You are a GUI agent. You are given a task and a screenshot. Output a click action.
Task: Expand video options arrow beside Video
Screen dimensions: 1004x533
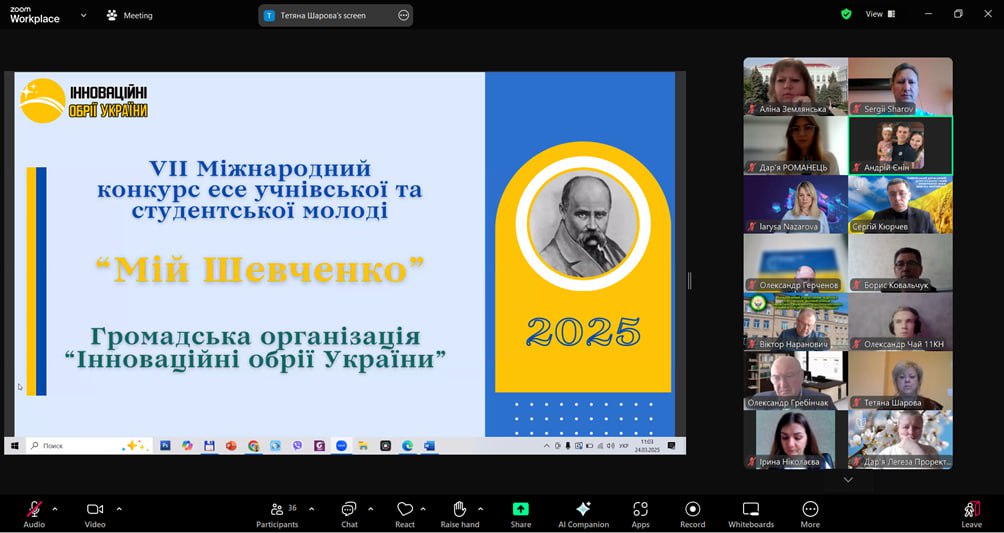tap(119, 509)
